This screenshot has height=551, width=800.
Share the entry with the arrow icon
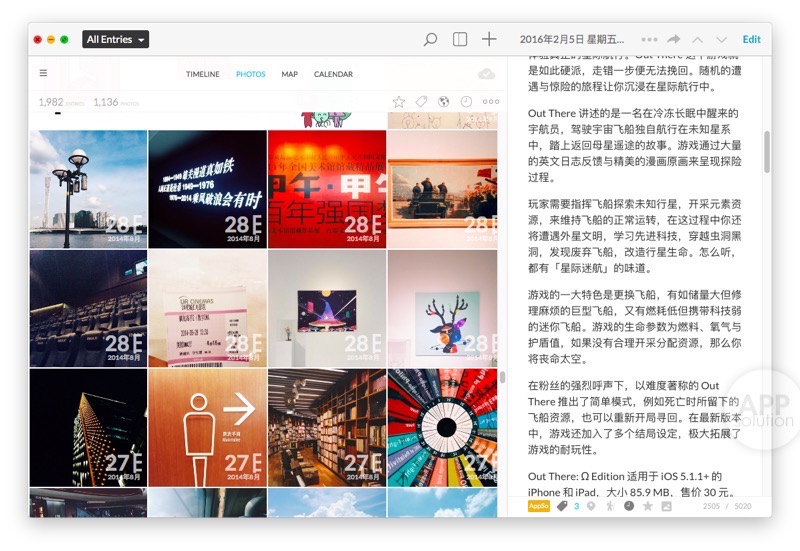pos(673,39)
